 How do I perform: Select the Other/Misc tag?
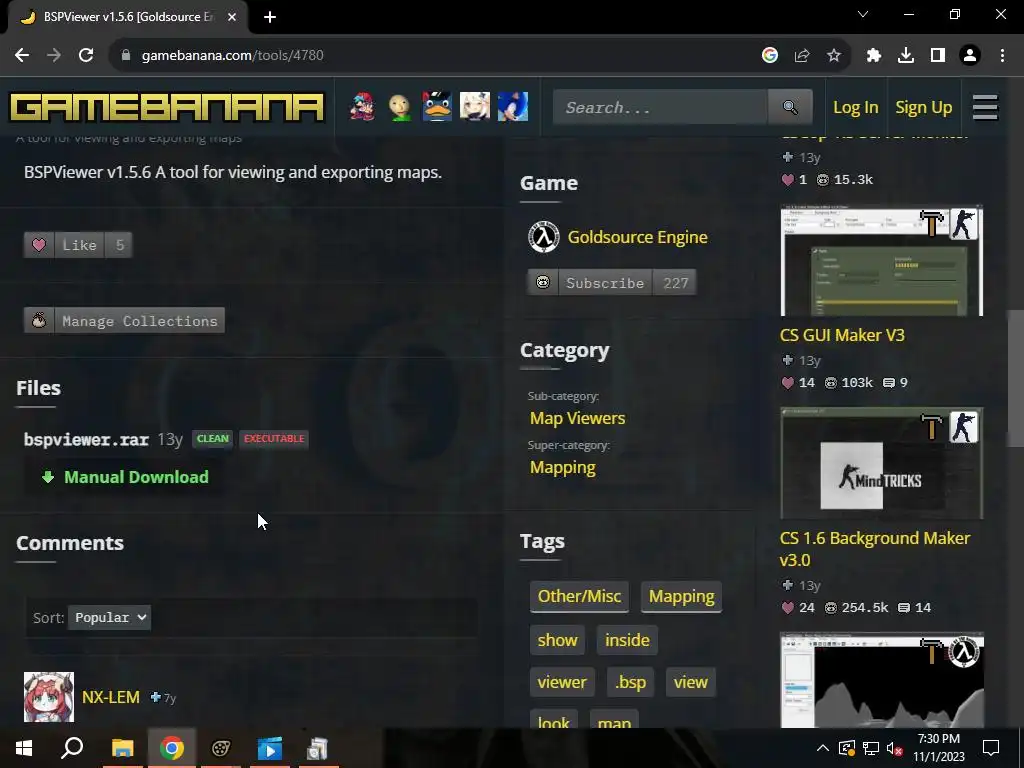click(579, 596)
